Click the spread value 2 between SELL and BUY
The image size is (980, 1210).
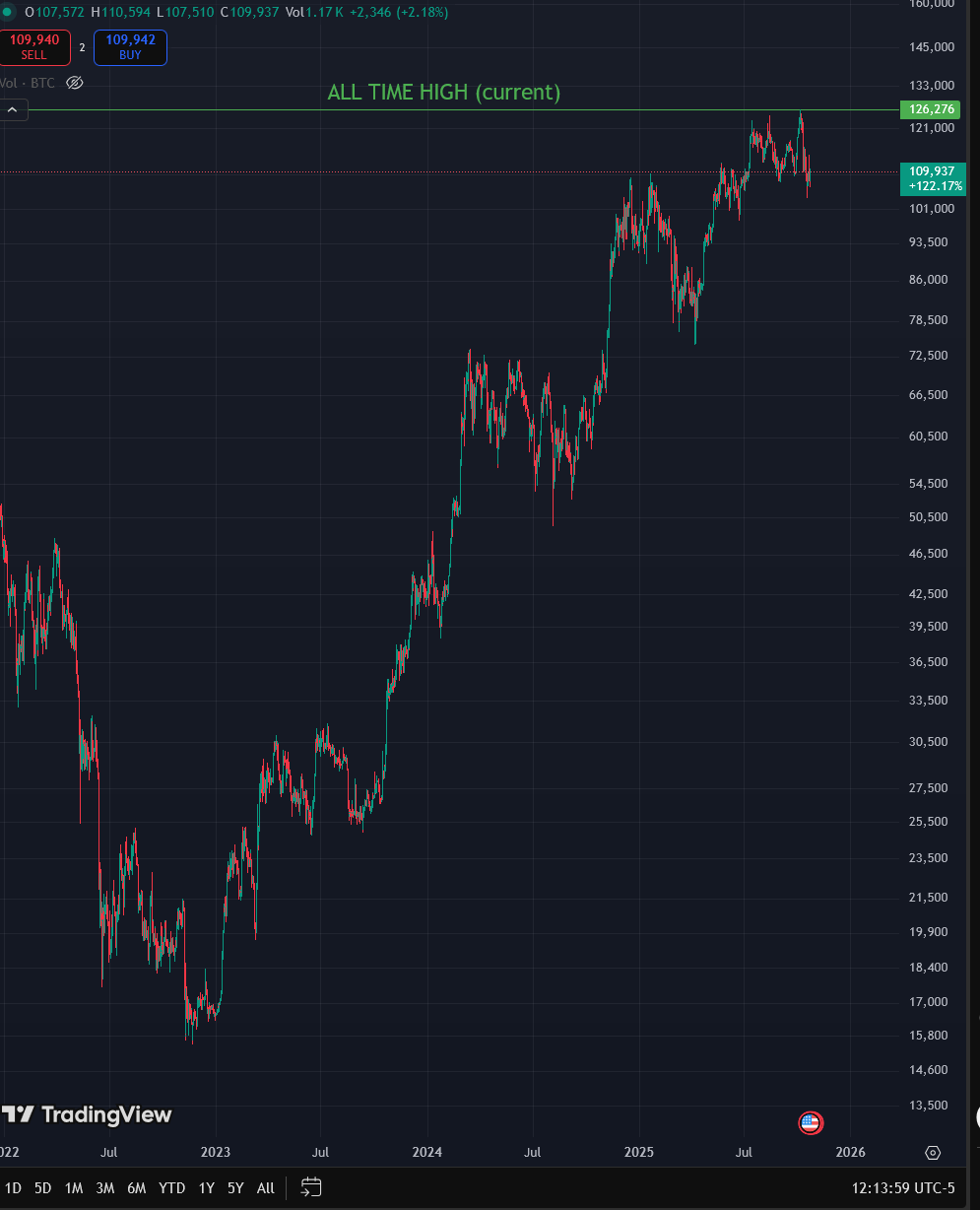point(82,47)
